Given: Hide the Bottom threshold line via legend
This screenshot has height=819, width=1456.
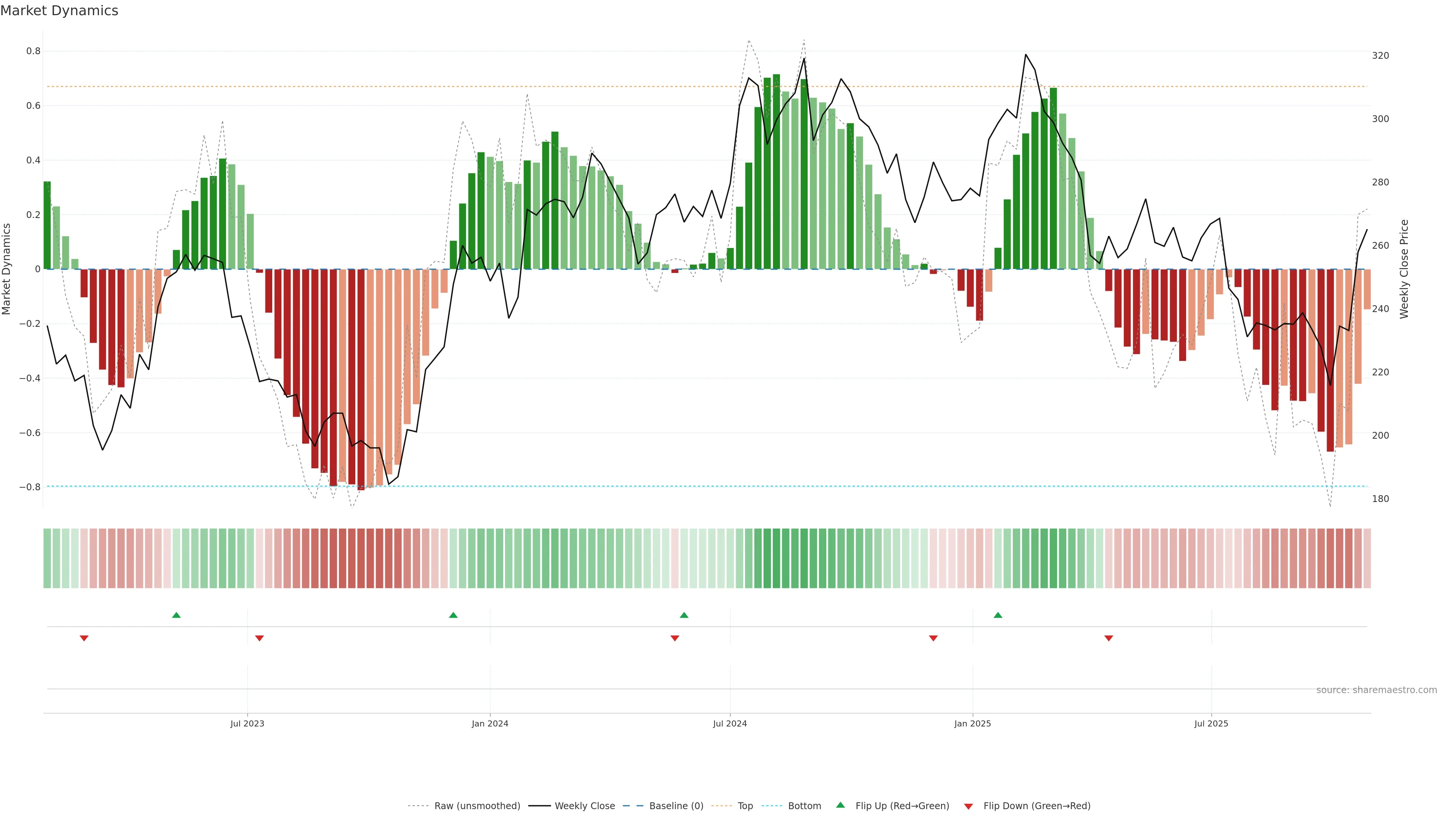Looking at the screenshot, I should pyautogui.click(x=804, y=806).
